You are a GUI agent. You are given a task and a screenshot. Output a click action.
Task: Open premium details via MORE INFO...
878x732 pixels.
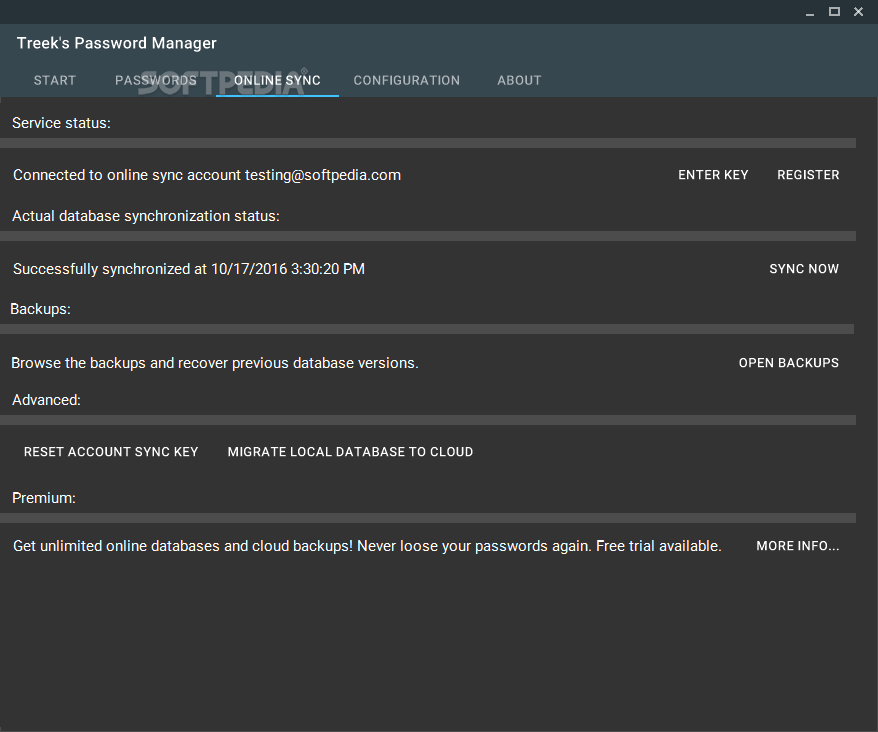pos(797,546)
